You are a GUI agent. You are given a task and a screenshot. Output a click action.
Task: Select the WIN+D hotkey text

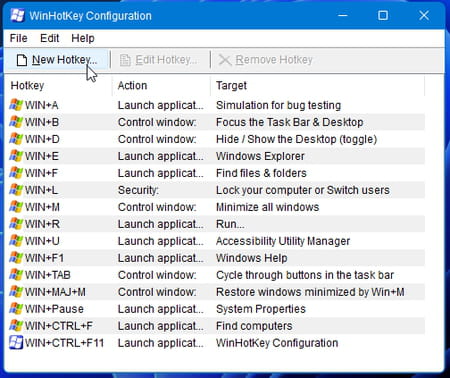[42, 139]
